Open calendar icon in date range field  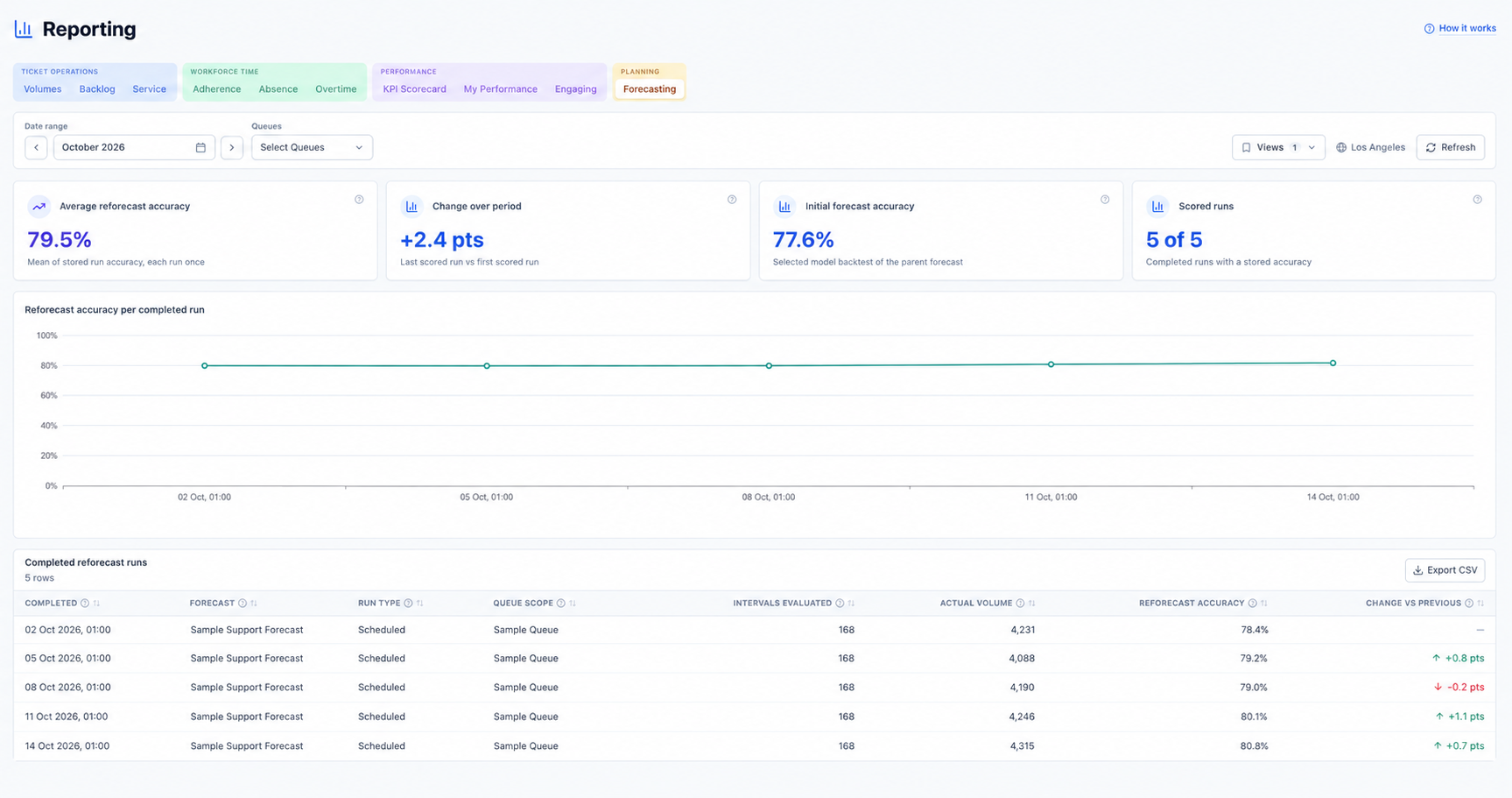[x=200, y=147]
